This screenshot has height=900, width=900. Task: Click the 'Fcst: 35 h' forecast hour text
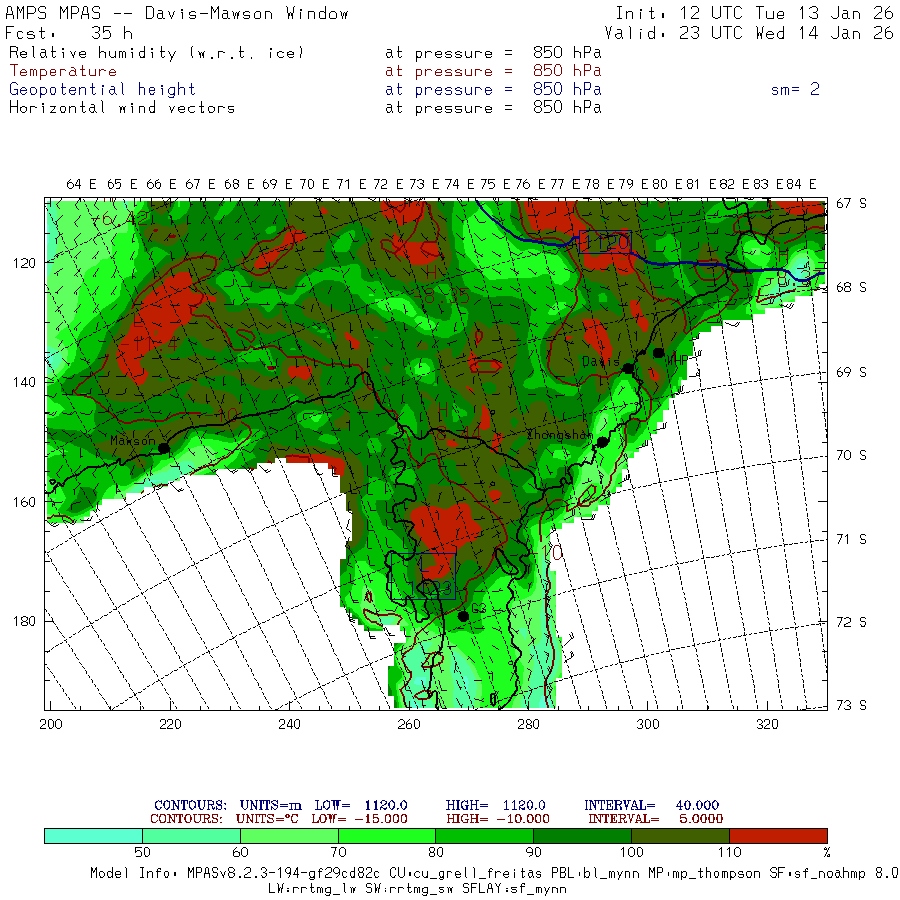click(69, 33)
